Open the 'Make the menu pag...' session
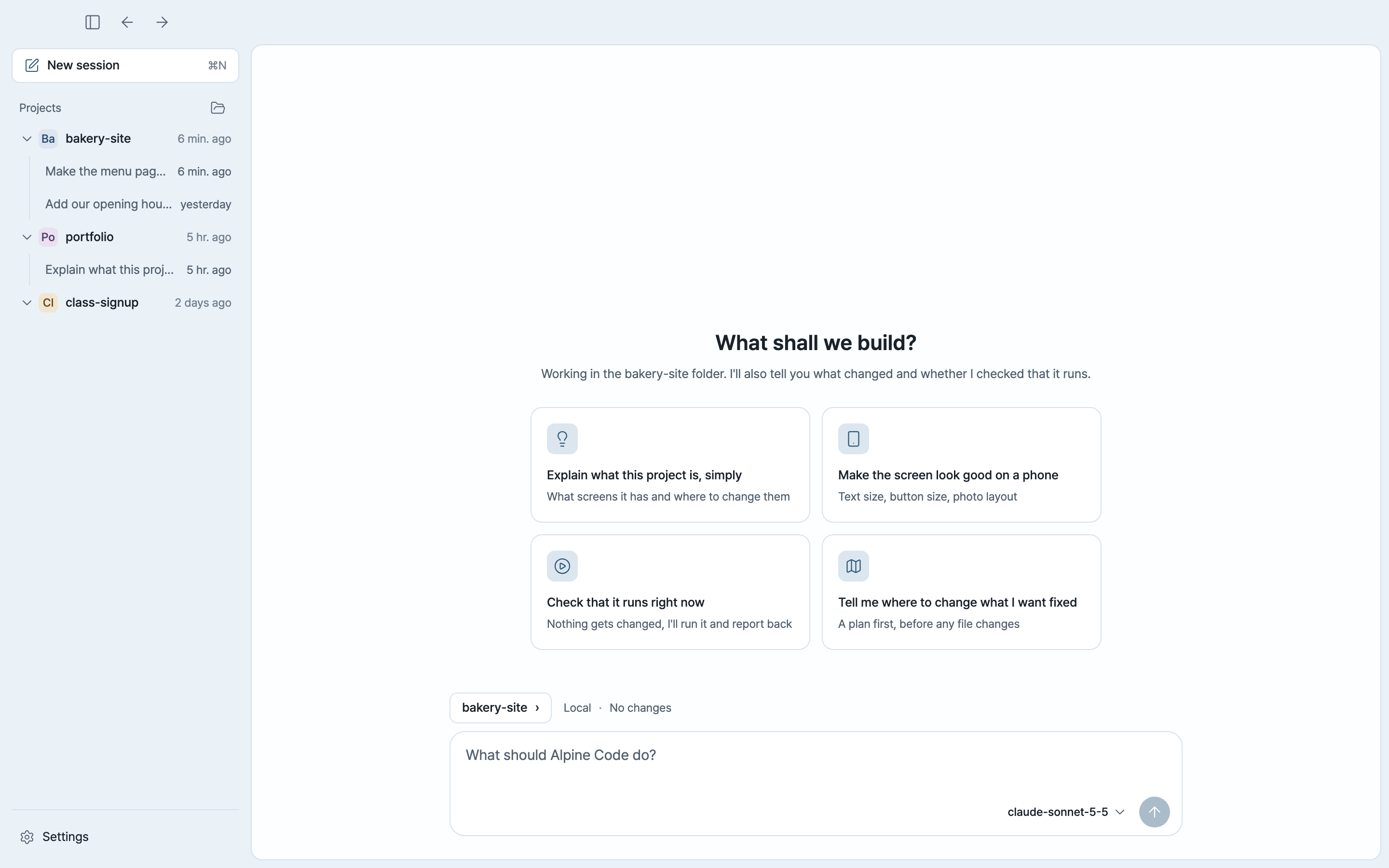Screen dimensions: 1389x868 tap(138, 172)
